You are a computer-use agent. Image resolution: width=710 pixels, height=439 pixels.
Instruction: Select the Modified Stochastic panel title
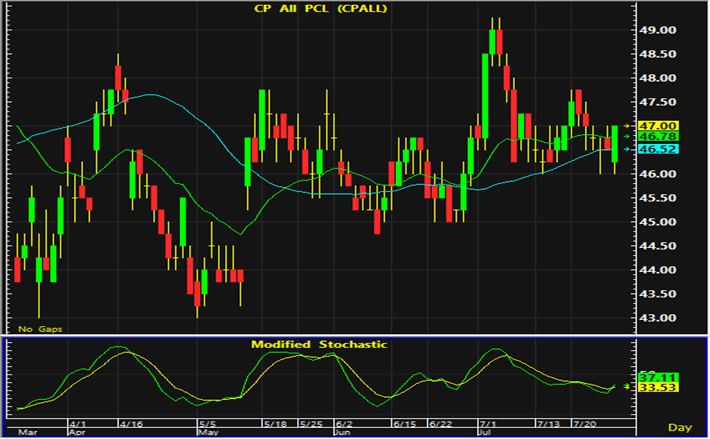tap(319, 344)
